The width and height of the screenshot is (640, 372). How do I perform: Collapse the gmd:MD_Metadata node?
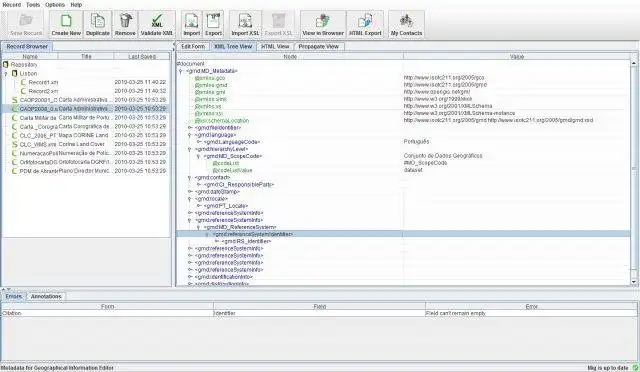click(181, 71)
